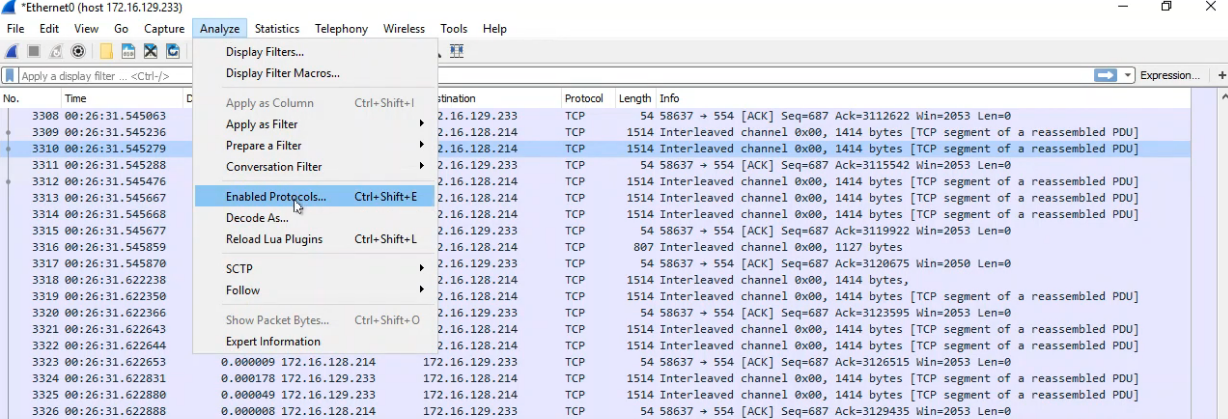Click the resize columns toolbar icon
This screenshot has height=419, width=1228.
[457, 51]
